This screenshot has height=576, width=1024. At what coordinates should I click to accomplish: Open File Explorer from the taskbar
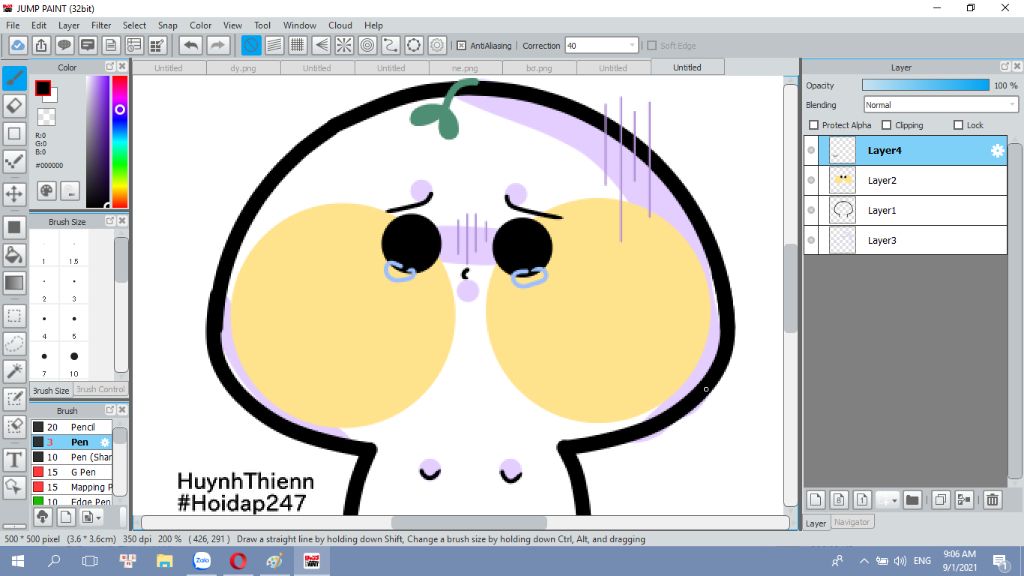point(165,561)
